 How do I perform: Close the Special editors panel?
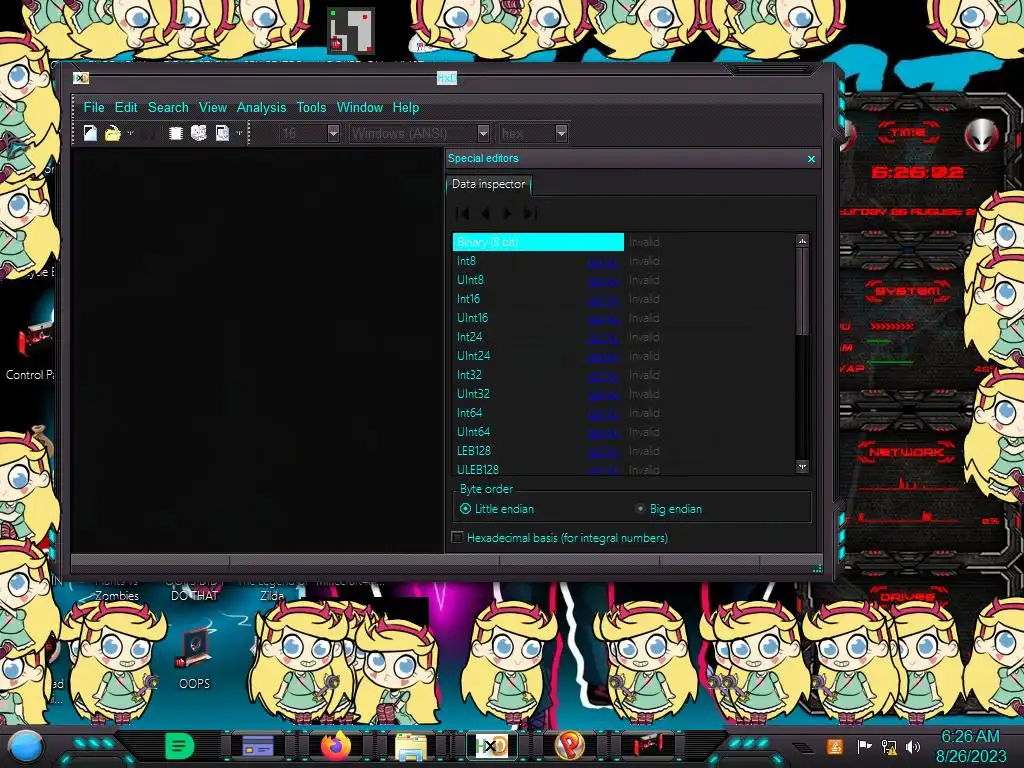click(x=811, y=159)
